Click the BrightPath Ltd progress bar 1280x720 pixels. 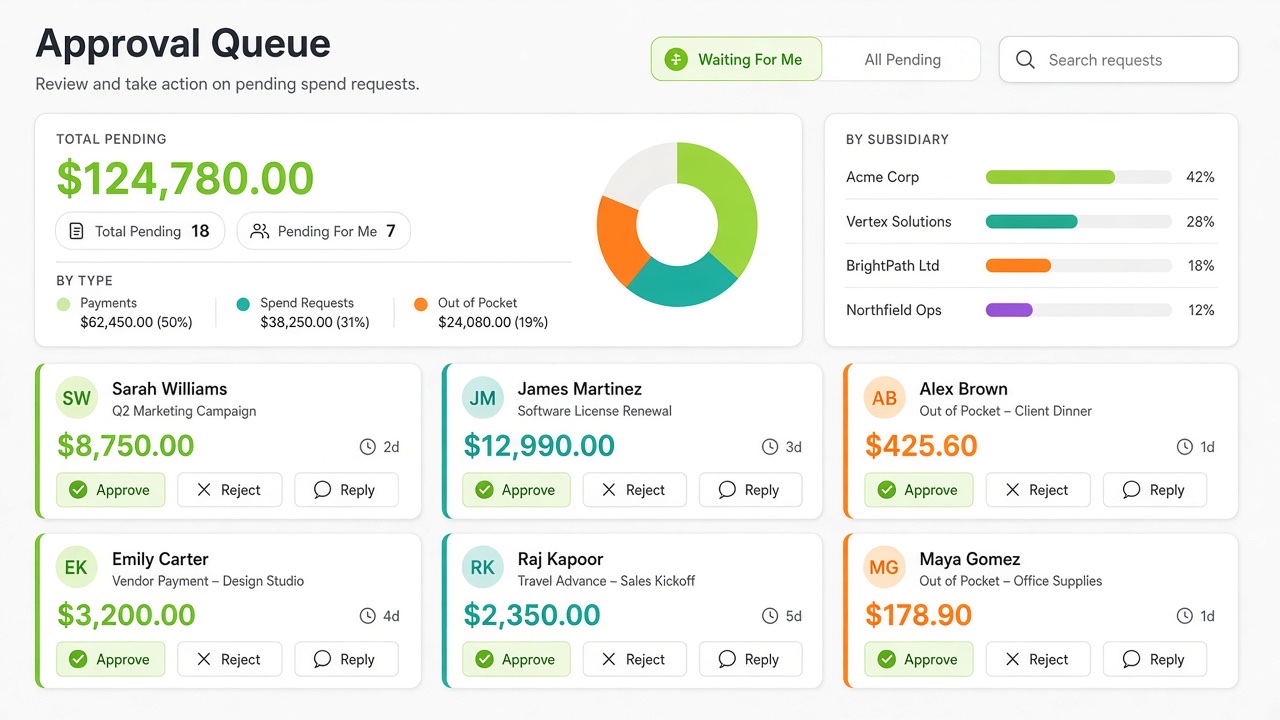(x=1078, y=266)
